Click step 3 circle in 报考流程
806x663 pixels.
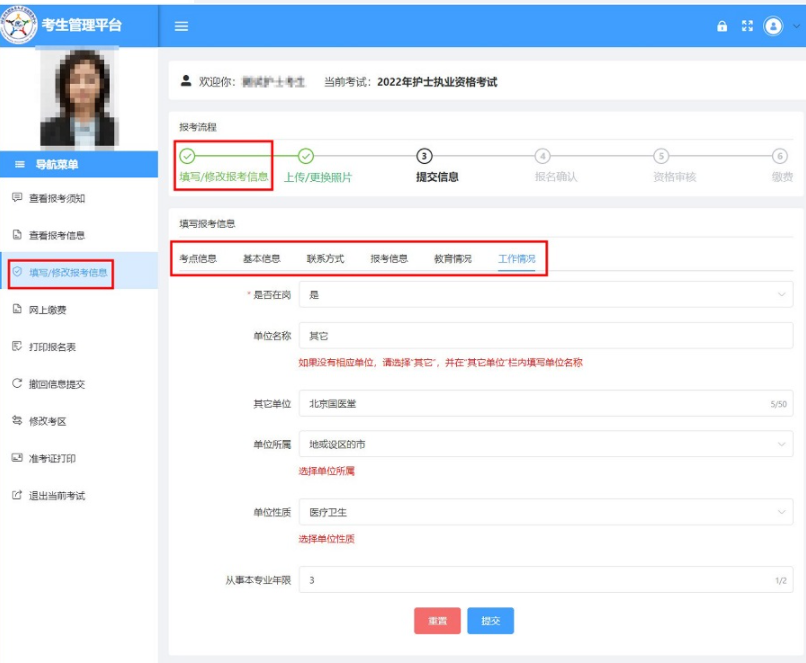[x=424, y=156]
